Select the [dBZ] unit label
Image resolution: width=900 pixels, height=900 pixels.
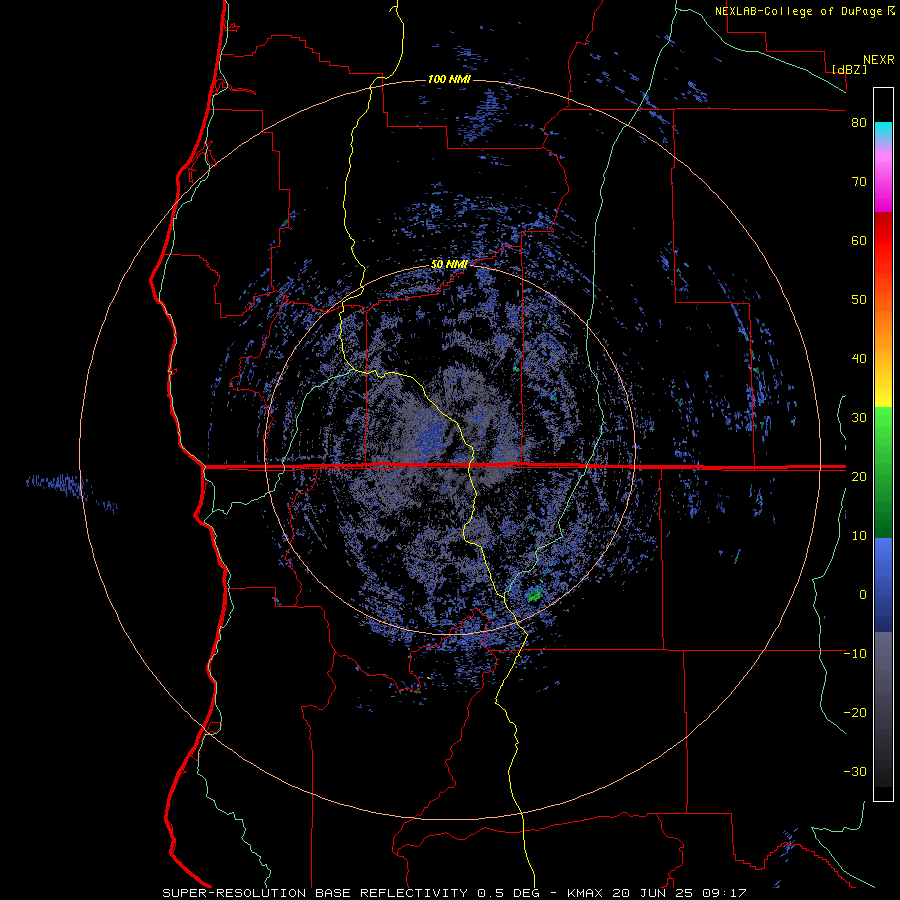849,69
